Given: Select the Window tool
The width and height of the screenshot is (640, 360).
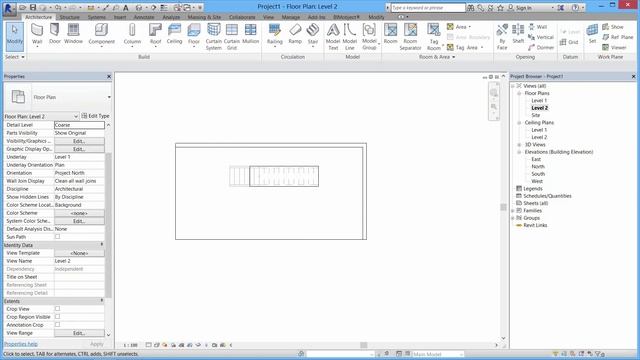Looking at the screenshot, I should 73,33.
